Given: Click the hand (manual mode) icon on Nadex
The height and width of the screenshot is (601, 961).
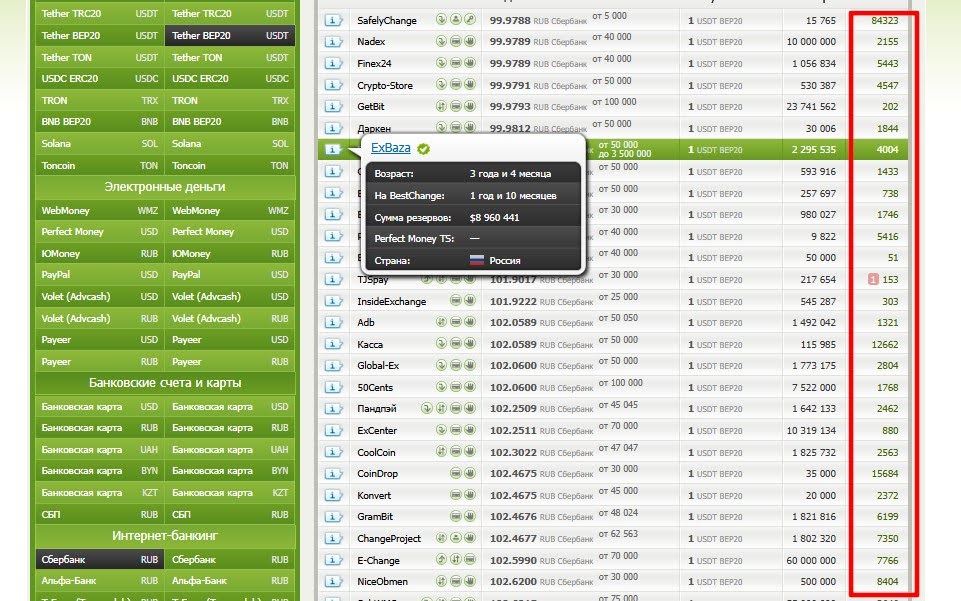Looking at the screenshot, I should (470, 41).
